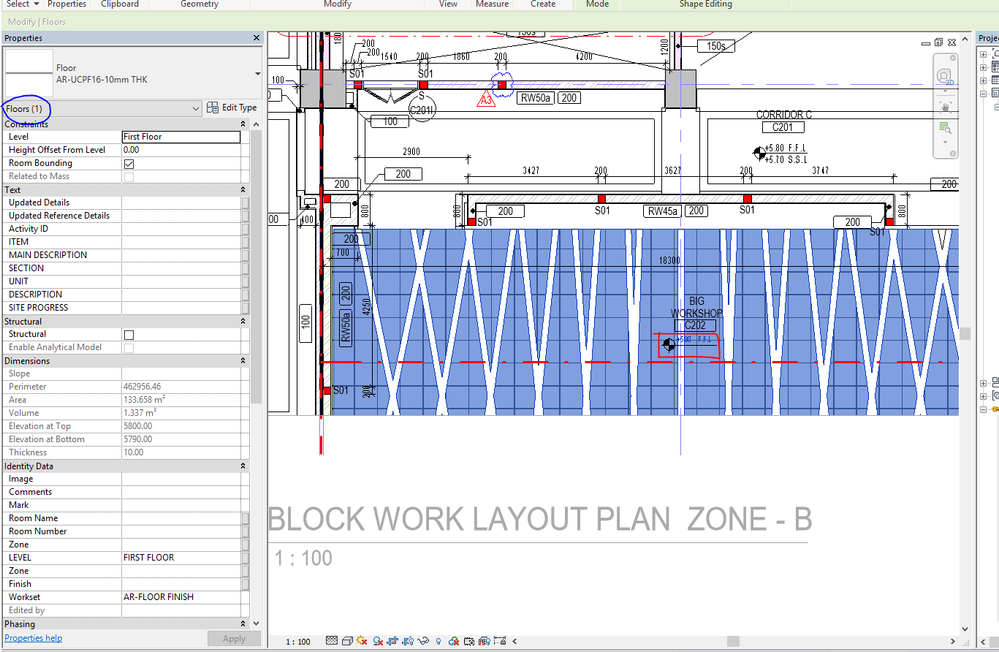Collapse Revit Links node with chain icon
Viewport: 999px width, 652px height.
point(983,409)
